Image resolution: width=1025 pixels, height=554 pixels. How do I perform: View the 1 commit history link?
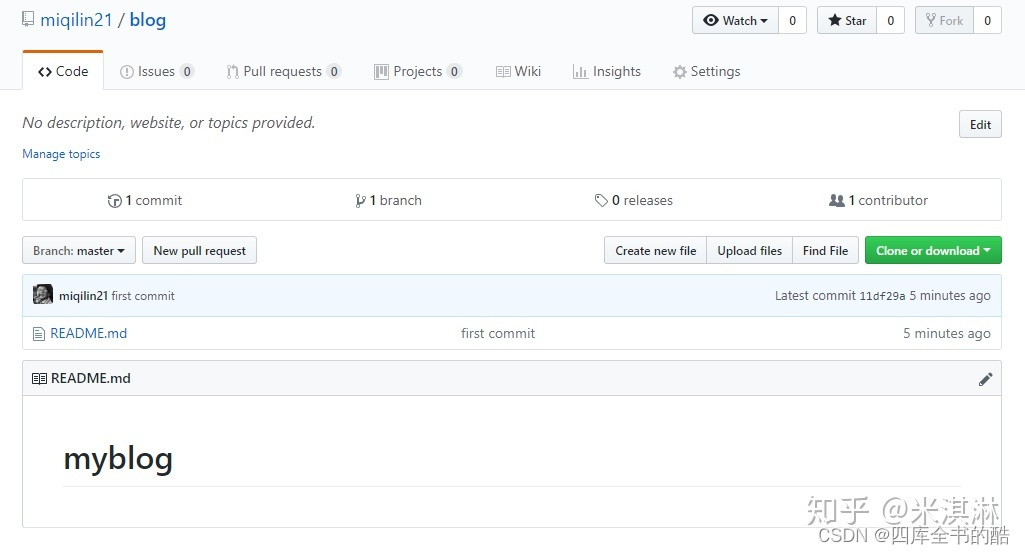145,200
